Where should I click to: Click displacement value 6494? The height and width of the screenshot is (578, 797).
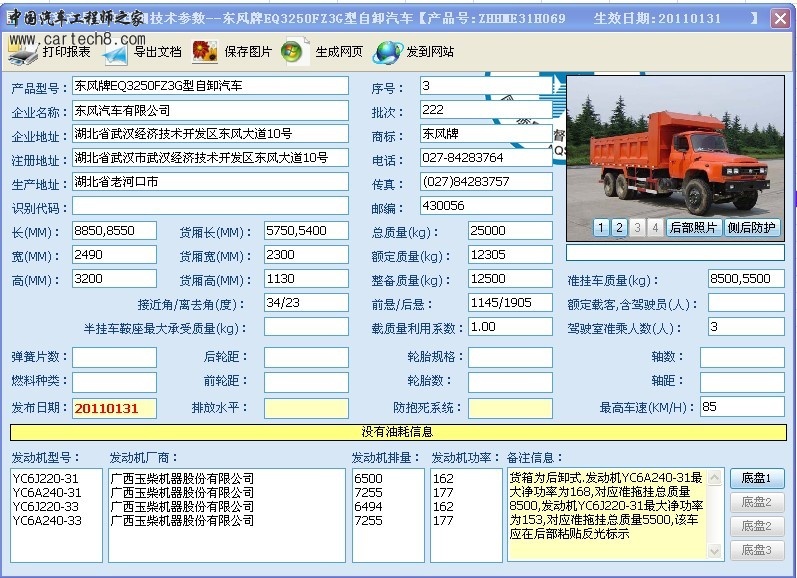point(369,507)
